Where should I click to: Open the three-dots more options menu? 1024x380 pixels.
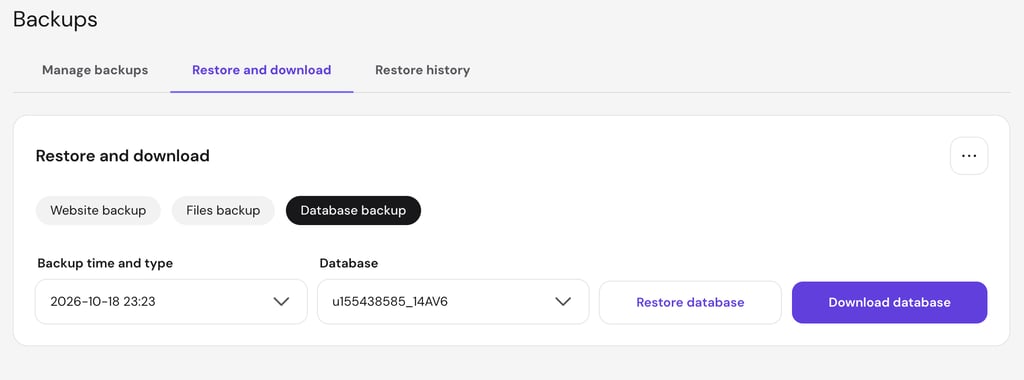(x=968, y=156)
